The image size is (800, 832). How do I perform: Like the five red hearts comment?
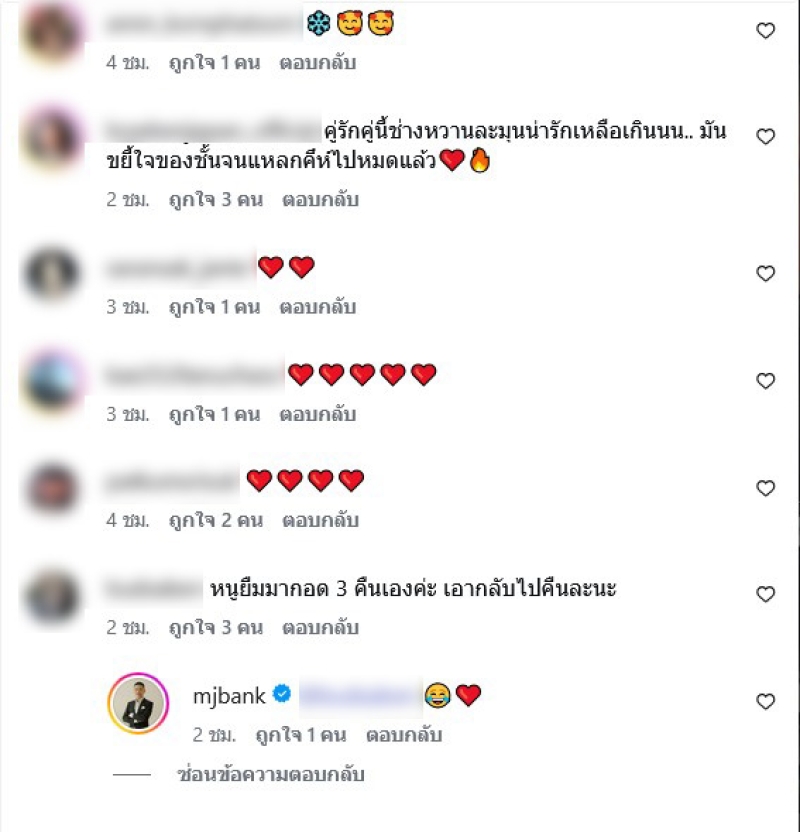tap(765, 381)
